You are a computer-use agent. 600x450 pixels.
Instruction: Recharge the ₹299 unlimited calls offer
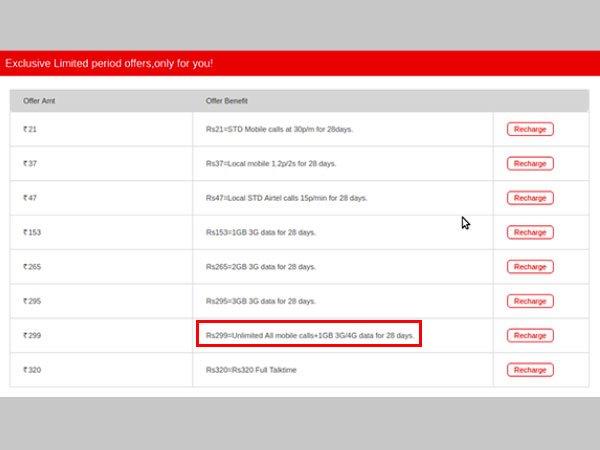click(530, 335)
